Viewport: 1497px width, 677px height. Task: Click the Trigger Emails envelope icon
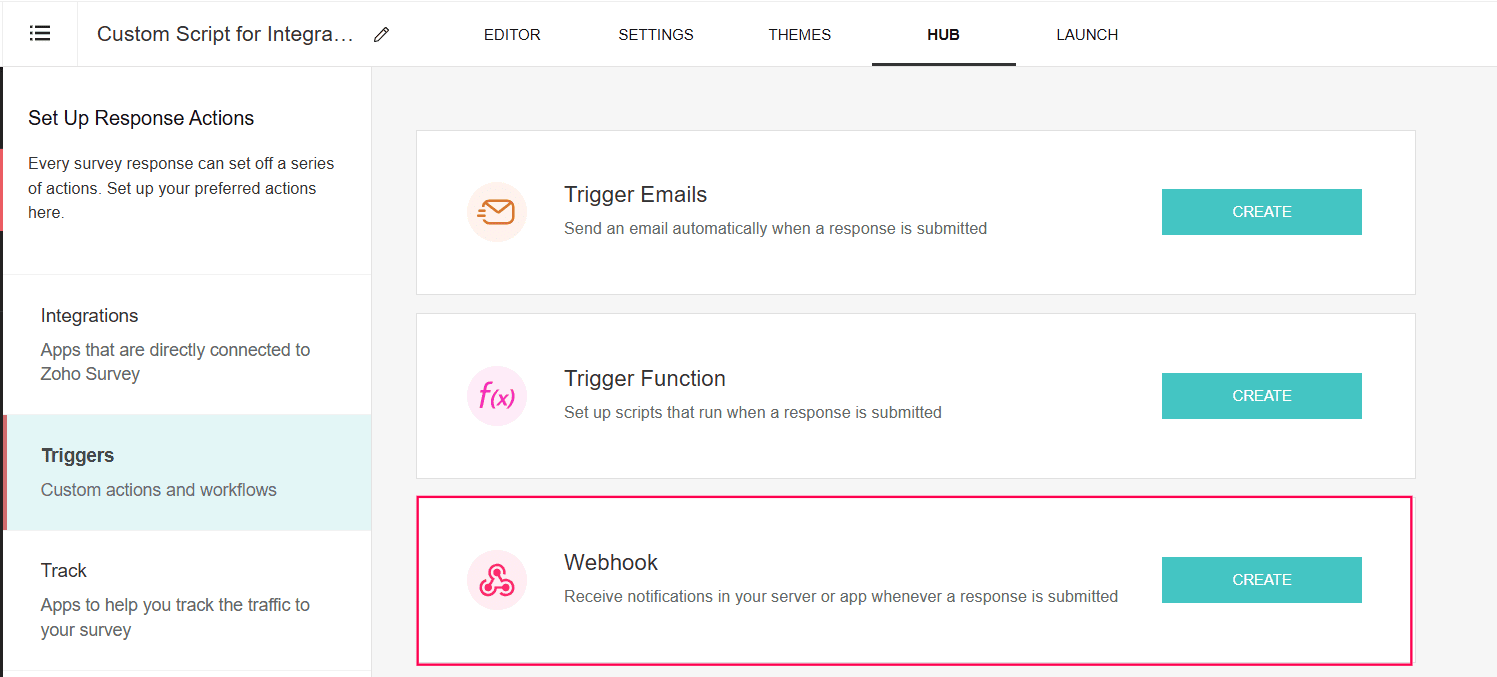point(497,212)
